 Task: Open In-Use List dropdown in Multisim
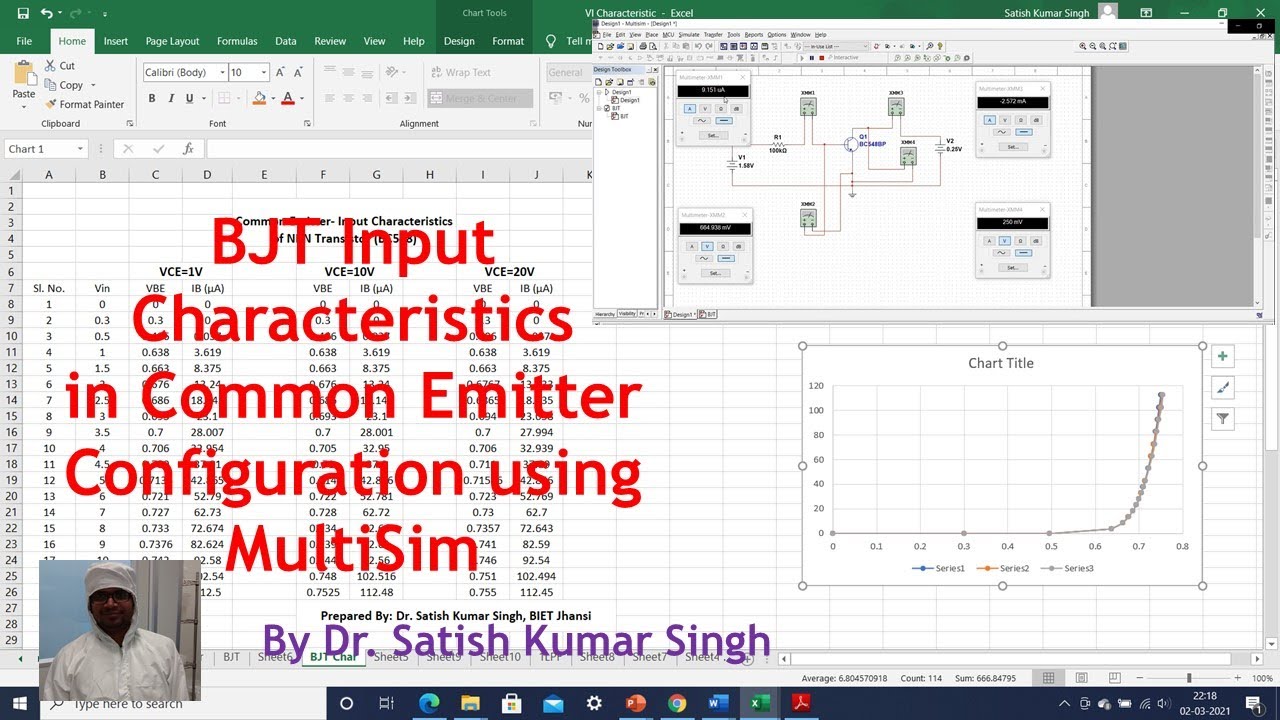click(865, 46)
